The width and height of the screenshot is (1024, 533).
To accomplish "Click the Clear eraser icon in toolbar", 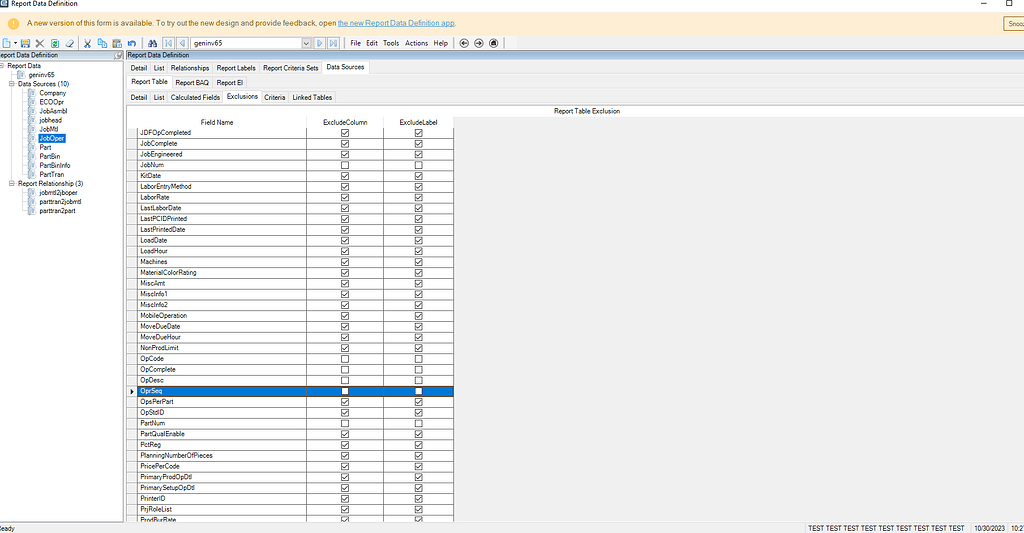I will point(69,43).
